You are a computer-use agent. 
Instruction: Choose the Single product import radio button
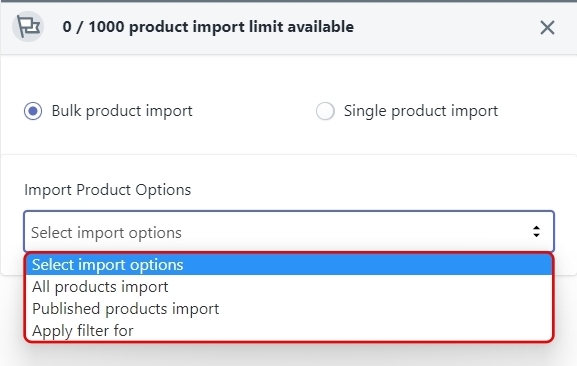pyautogui.click(x=325, y=111)
